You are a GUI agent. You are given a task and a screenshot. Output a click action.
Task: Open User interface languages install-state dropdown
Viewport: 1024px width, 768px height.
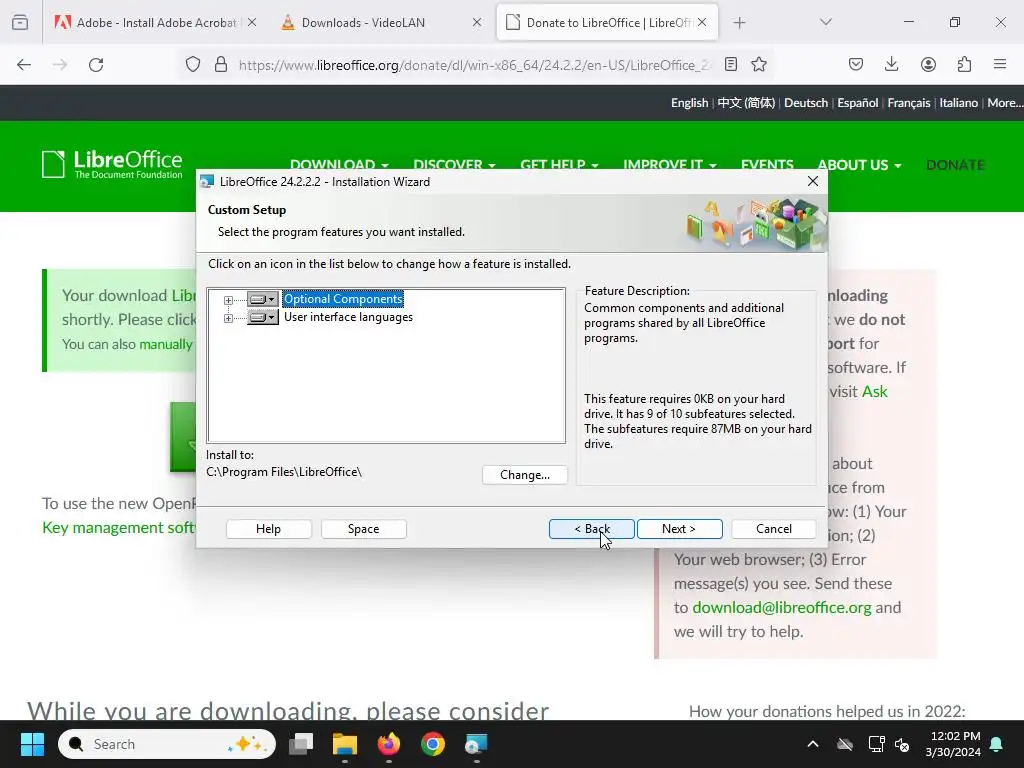click(x=263, y=317)
